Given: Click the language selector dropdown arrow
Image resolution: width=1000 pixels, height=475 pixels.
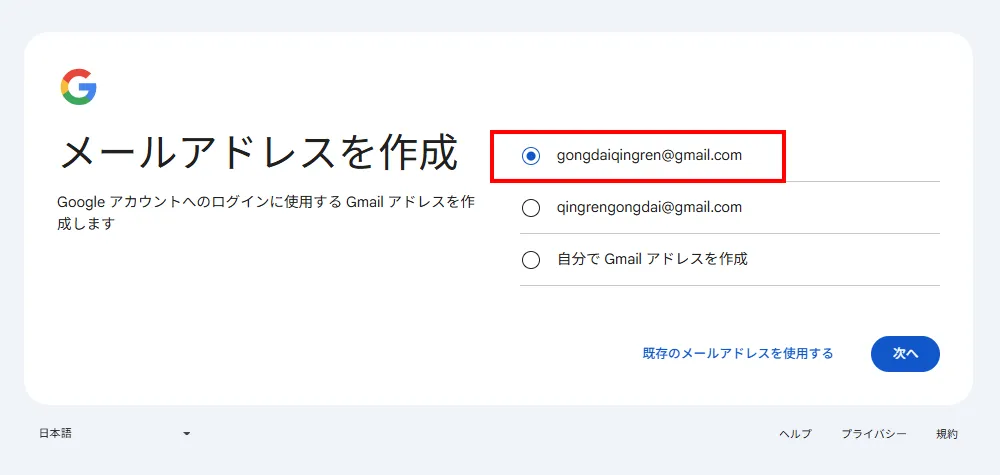Looking at the screenshot, I should tap(186, 433).
